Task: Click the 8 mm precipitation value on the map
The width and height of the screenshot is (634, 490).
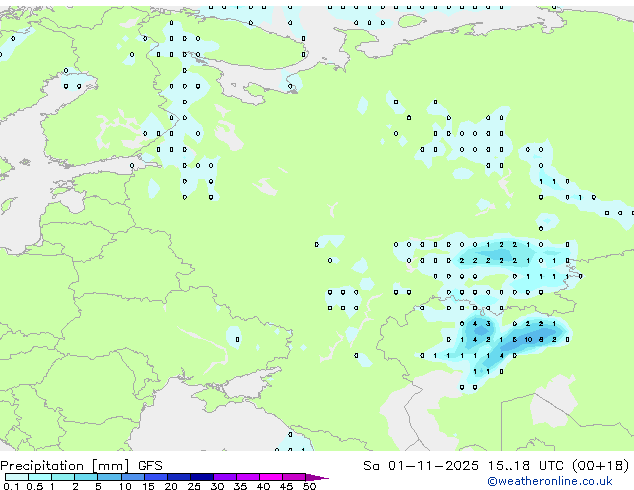Action: click(x=541, y=340)
